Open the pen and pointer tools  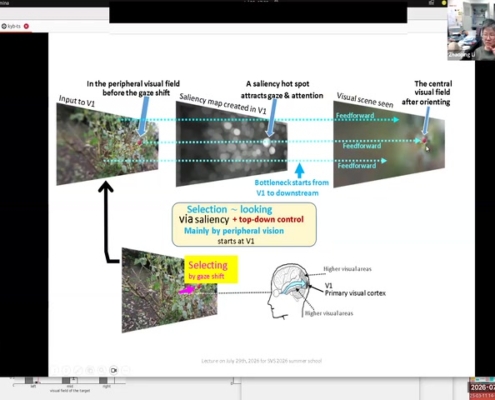click(x=78, y=370)
